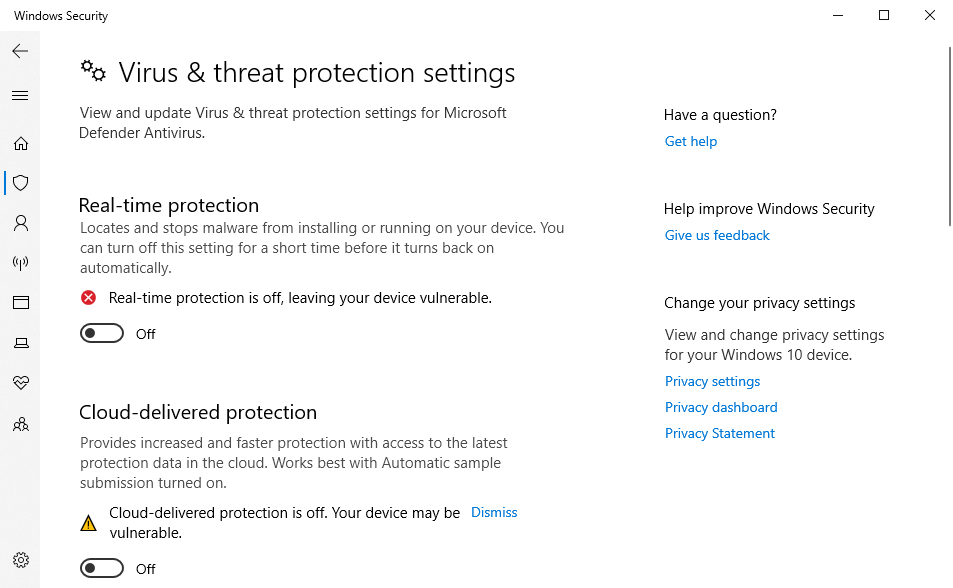This screenshot has width=953, height=588.
Task: Open Family options icon
Action: [x=20, y=424]
